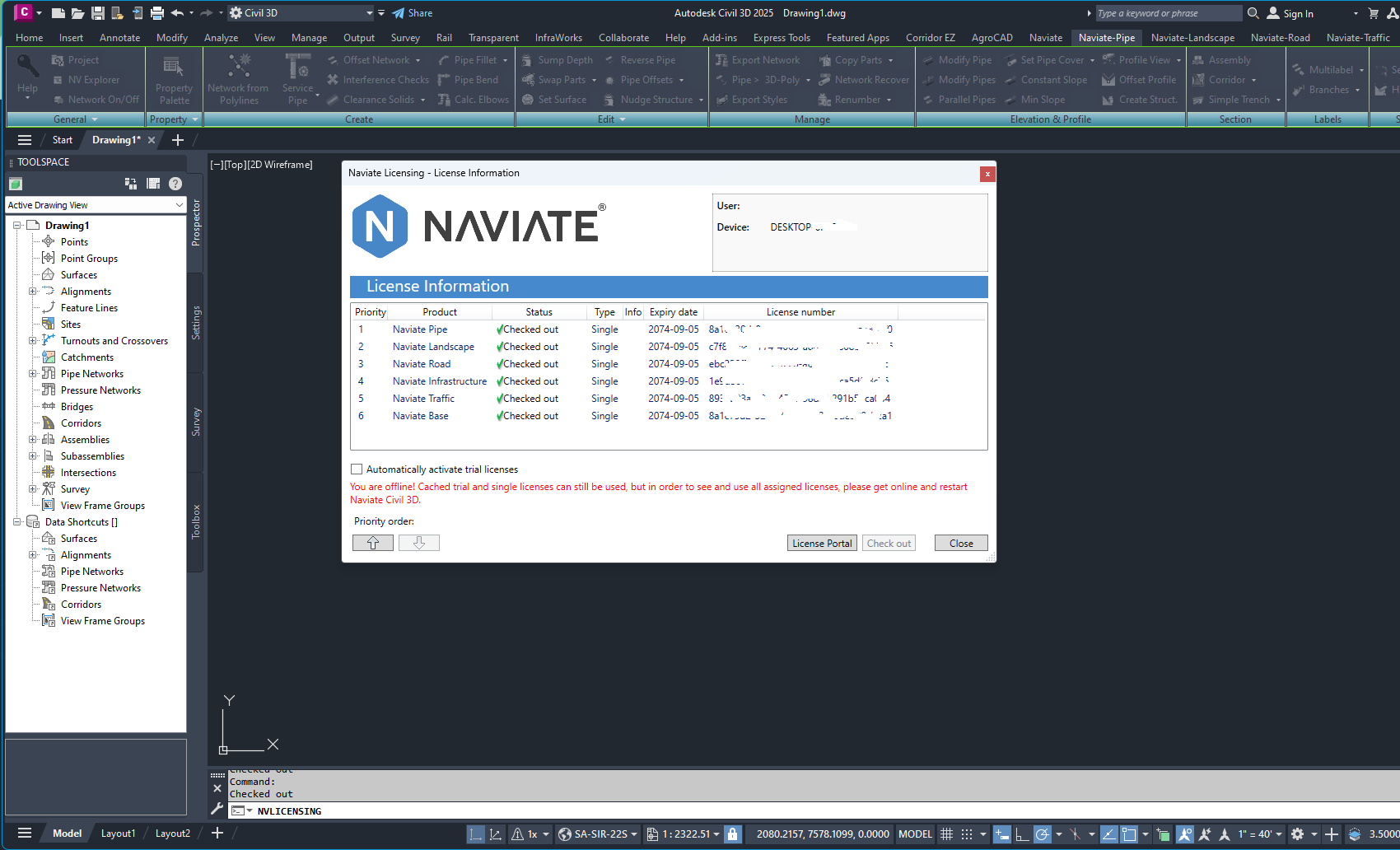1400x850 pixels.
Task: Select the Sump Depth tool
Action: pos(558,60)
